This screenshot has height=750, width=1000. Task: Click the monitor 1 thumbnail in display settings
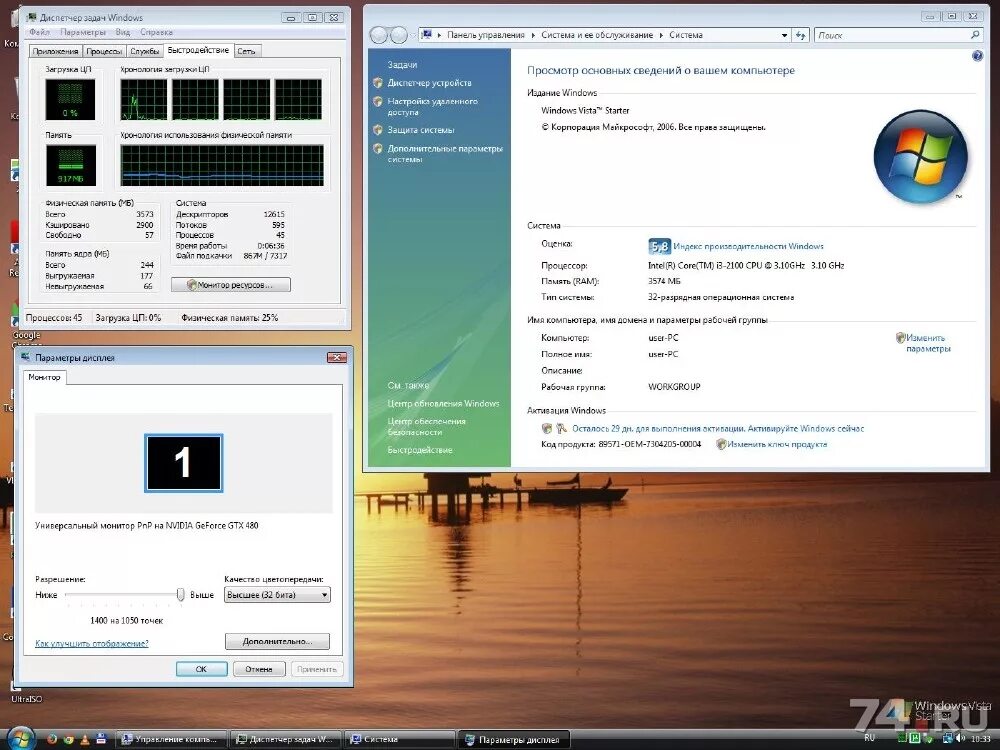(x=184, y=463)
